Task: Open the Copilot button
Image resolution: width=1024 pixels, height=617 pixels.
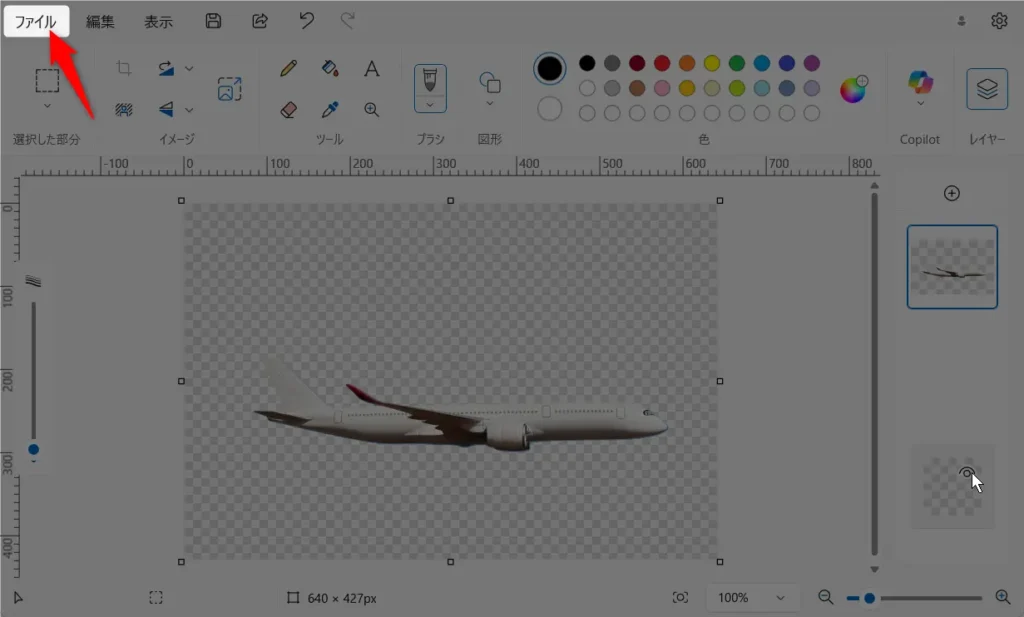Action: coord(920,82)
